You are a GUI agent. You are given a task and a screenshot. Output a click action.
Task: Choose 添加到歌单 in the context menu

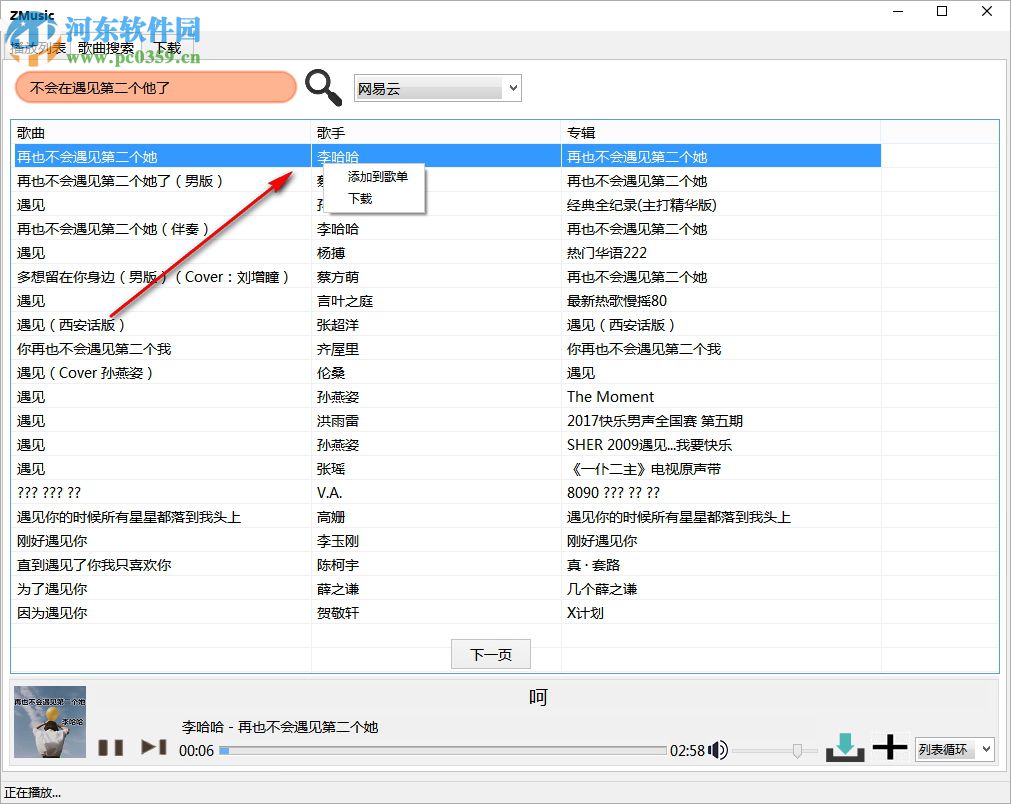[376, 176]
